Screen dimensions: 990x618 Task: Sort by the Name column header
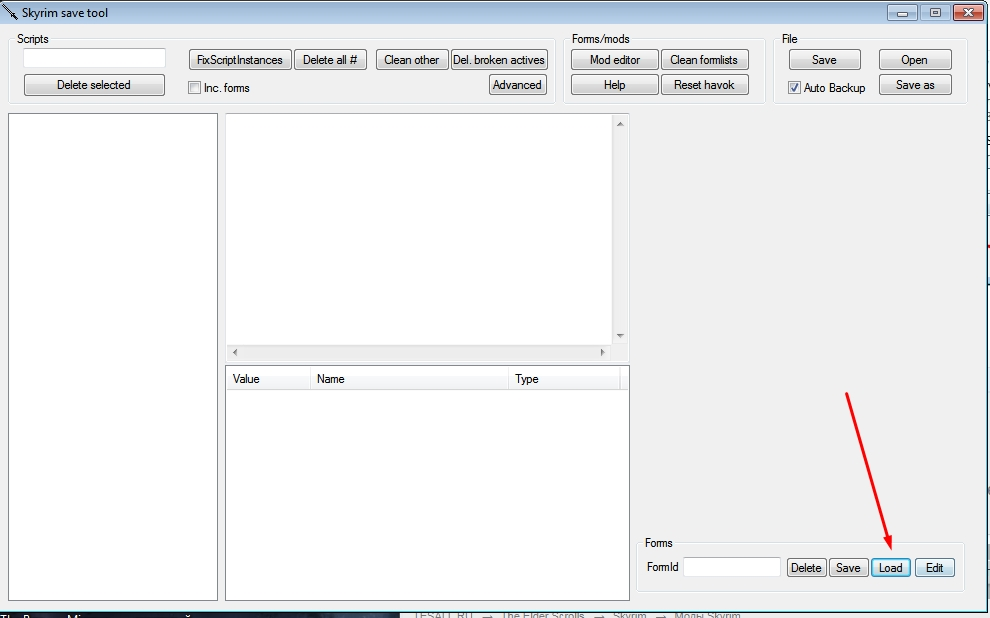[x=409, y=379]
